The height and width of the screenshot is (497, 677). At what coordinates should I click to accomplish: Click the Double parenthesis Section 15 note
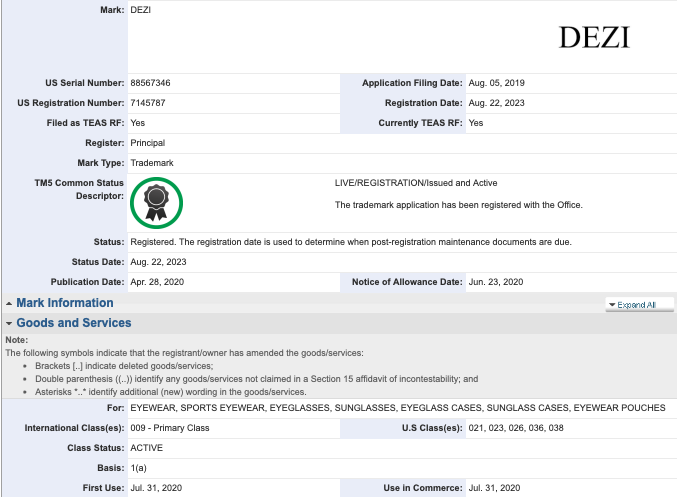[256, 379]
